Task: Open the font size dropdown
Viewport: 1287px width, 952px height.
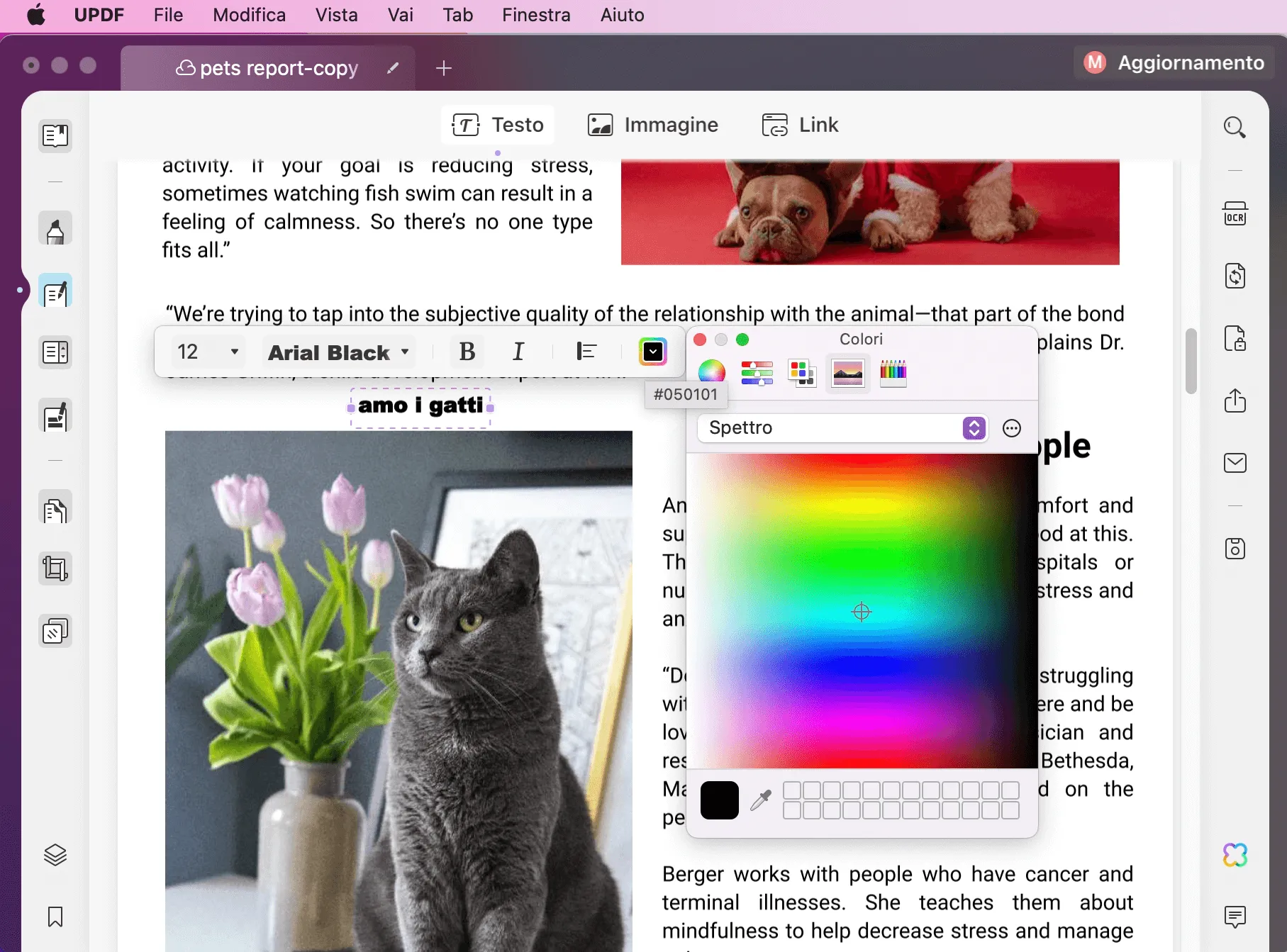Action: click(208, 352)
